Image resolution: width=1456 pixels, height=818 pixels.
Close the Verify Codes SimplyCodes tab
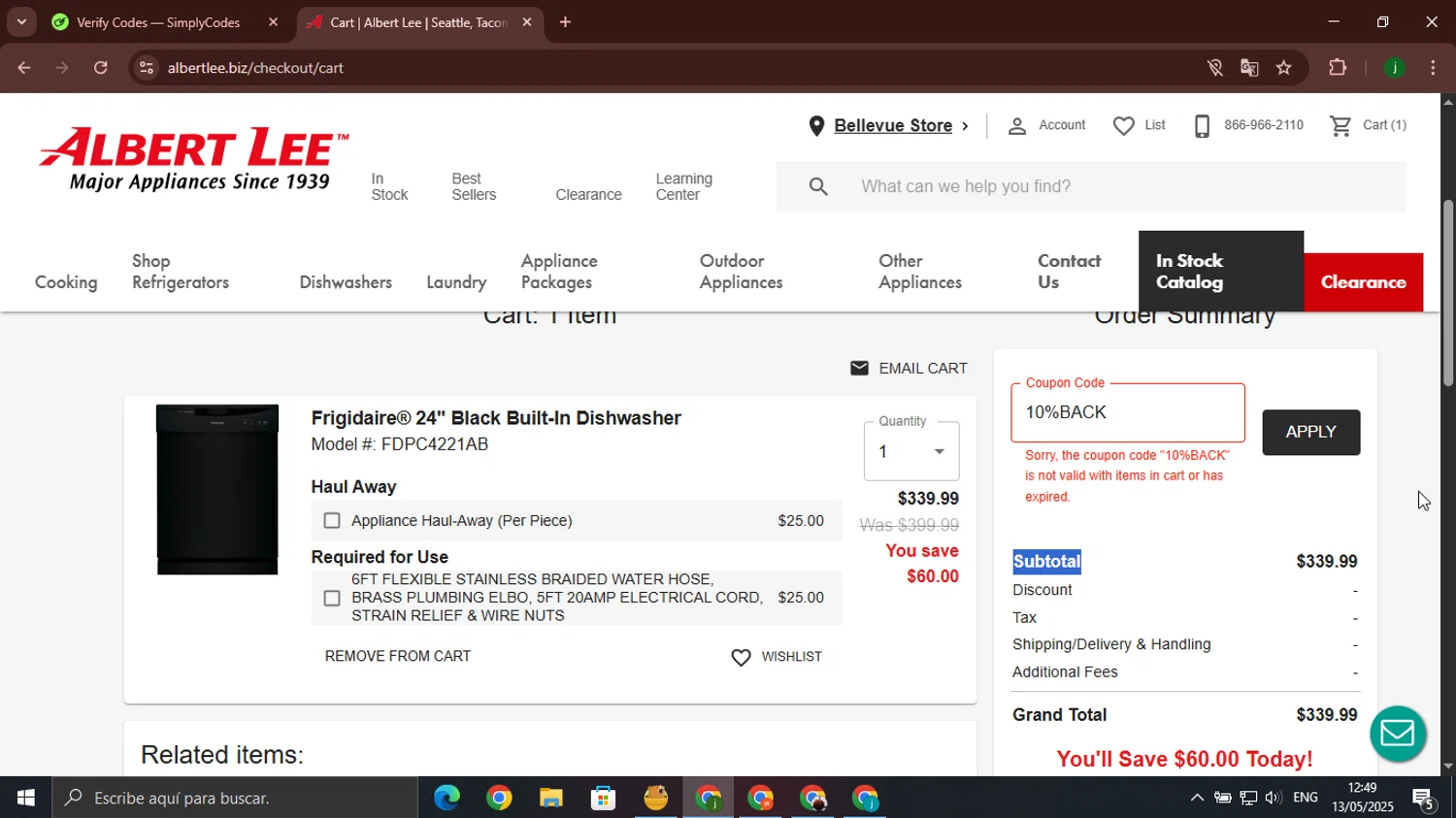coord(273,22)
